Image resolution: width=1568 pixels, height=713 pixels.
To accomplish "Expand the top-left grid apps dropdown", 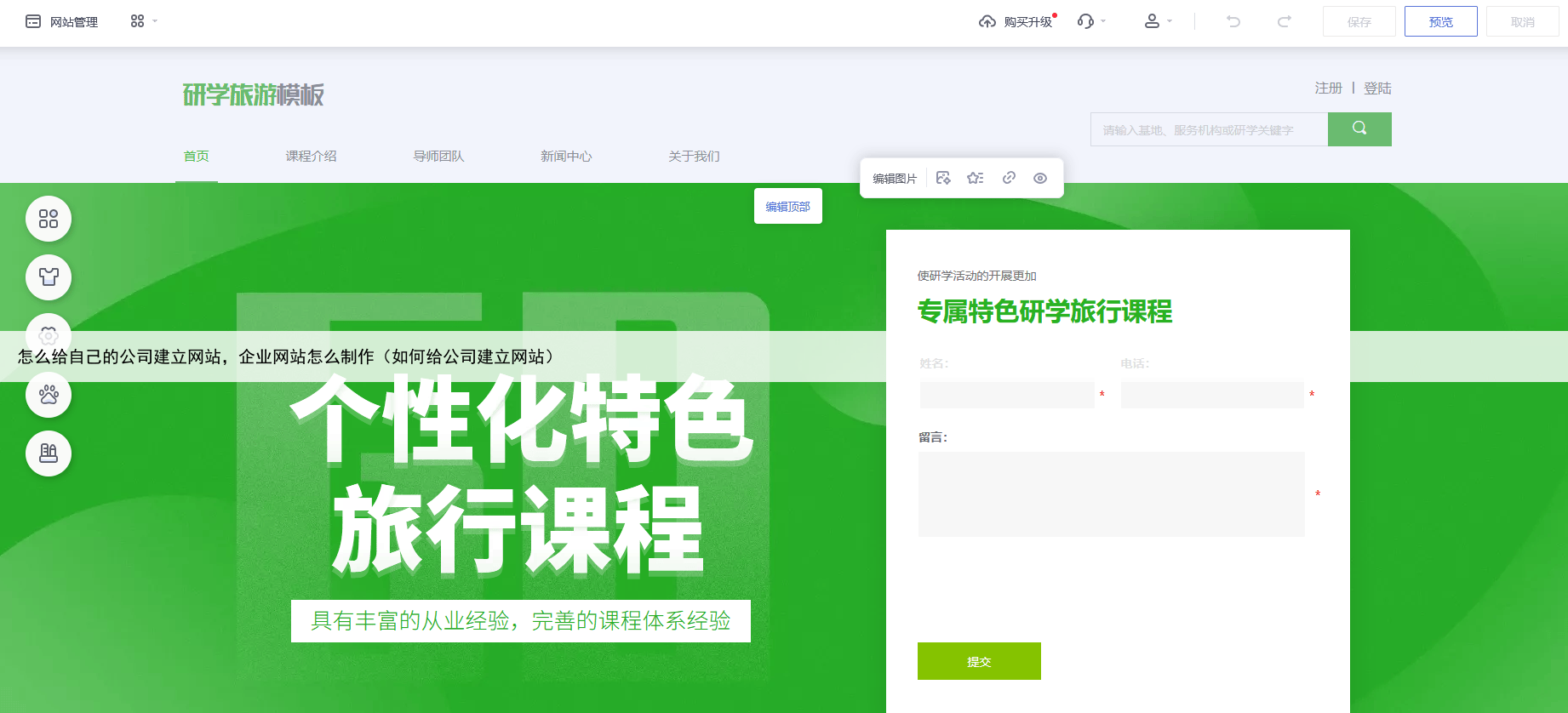I will tap(143, 21).
